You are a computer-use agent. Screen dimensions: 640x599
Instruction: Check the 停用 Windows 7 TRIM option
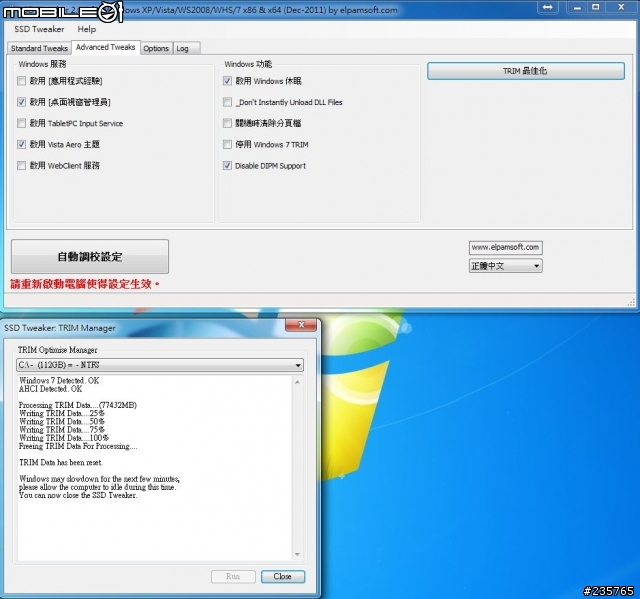click(227, 144)
